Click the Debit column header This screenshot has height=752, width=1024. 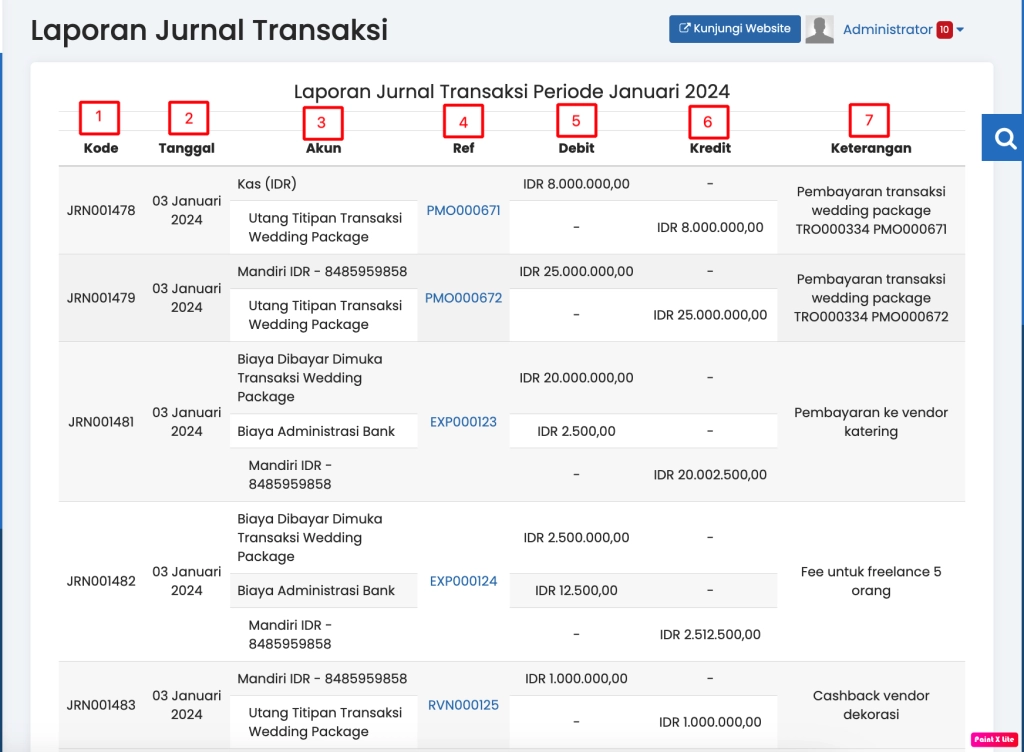tap(576, 148)
